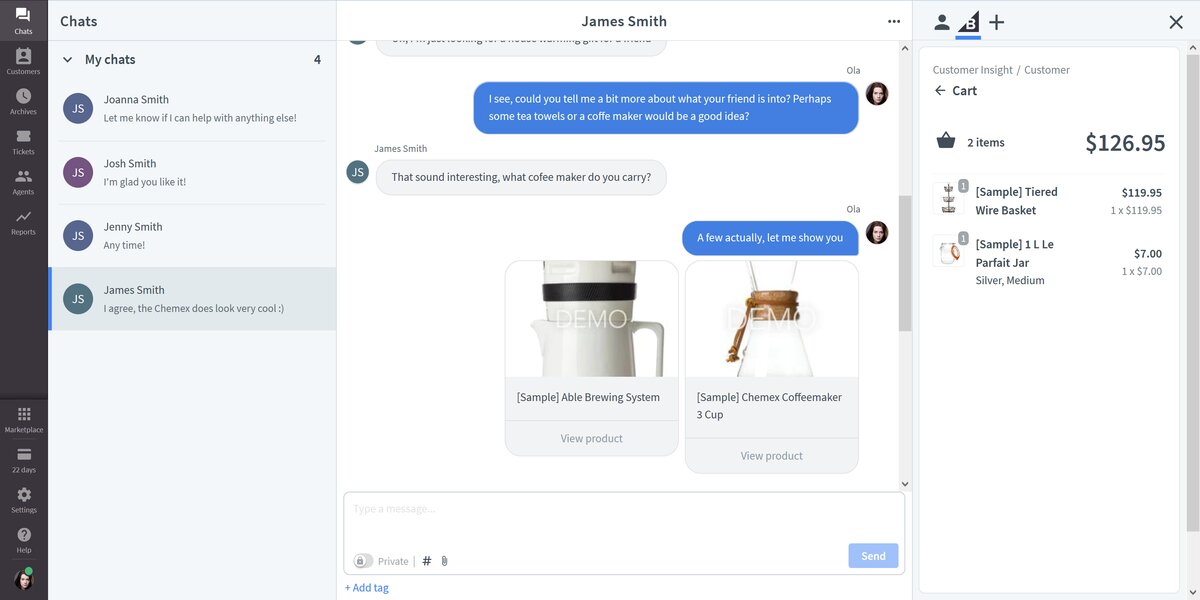This screenshot has height=600, width=1200.
Task: Click Send message button
Action: [x=872, y=556]
